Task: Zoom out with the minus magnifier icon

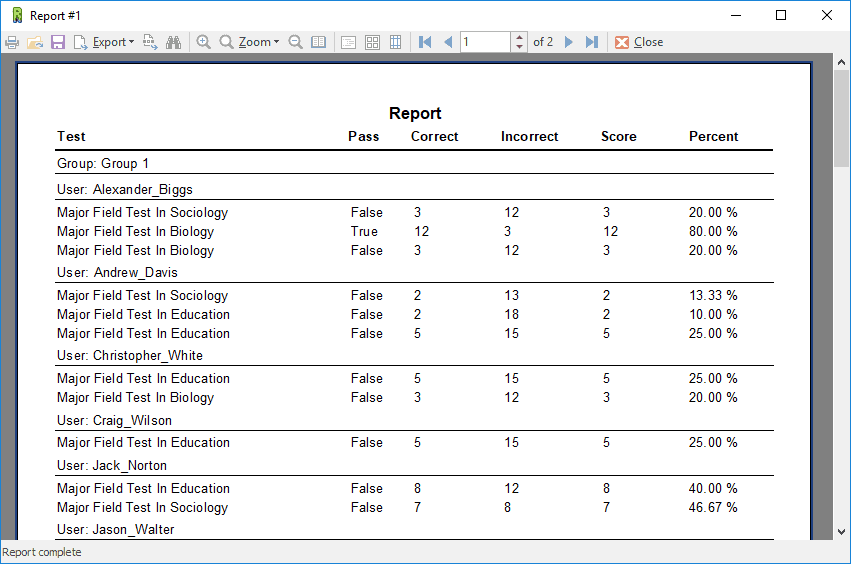Action: pyautogui.click(x=295, y=42)
